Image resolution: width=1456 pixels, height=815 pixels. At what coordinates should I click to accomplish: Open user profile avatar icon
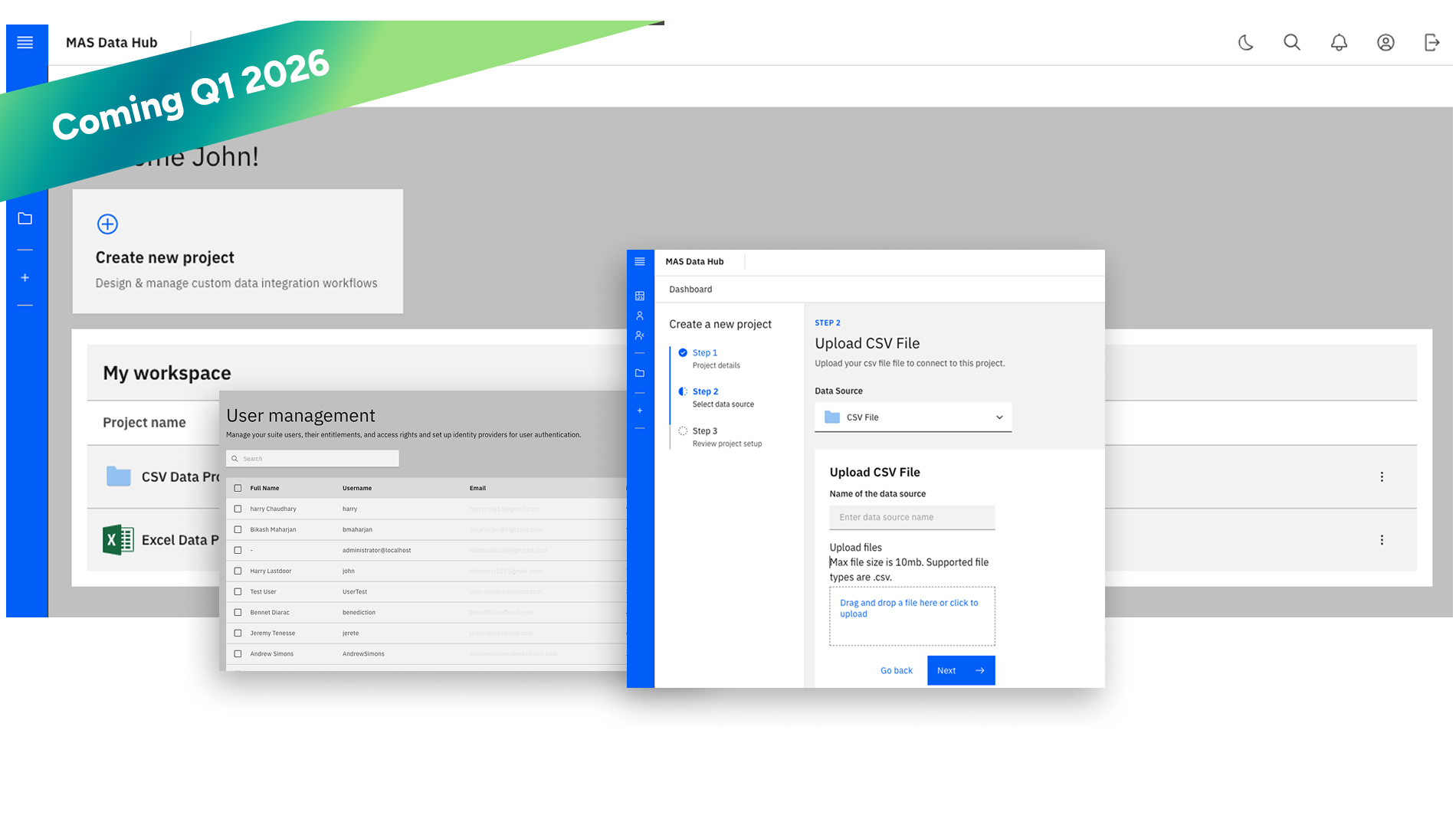coord(1385,43)
